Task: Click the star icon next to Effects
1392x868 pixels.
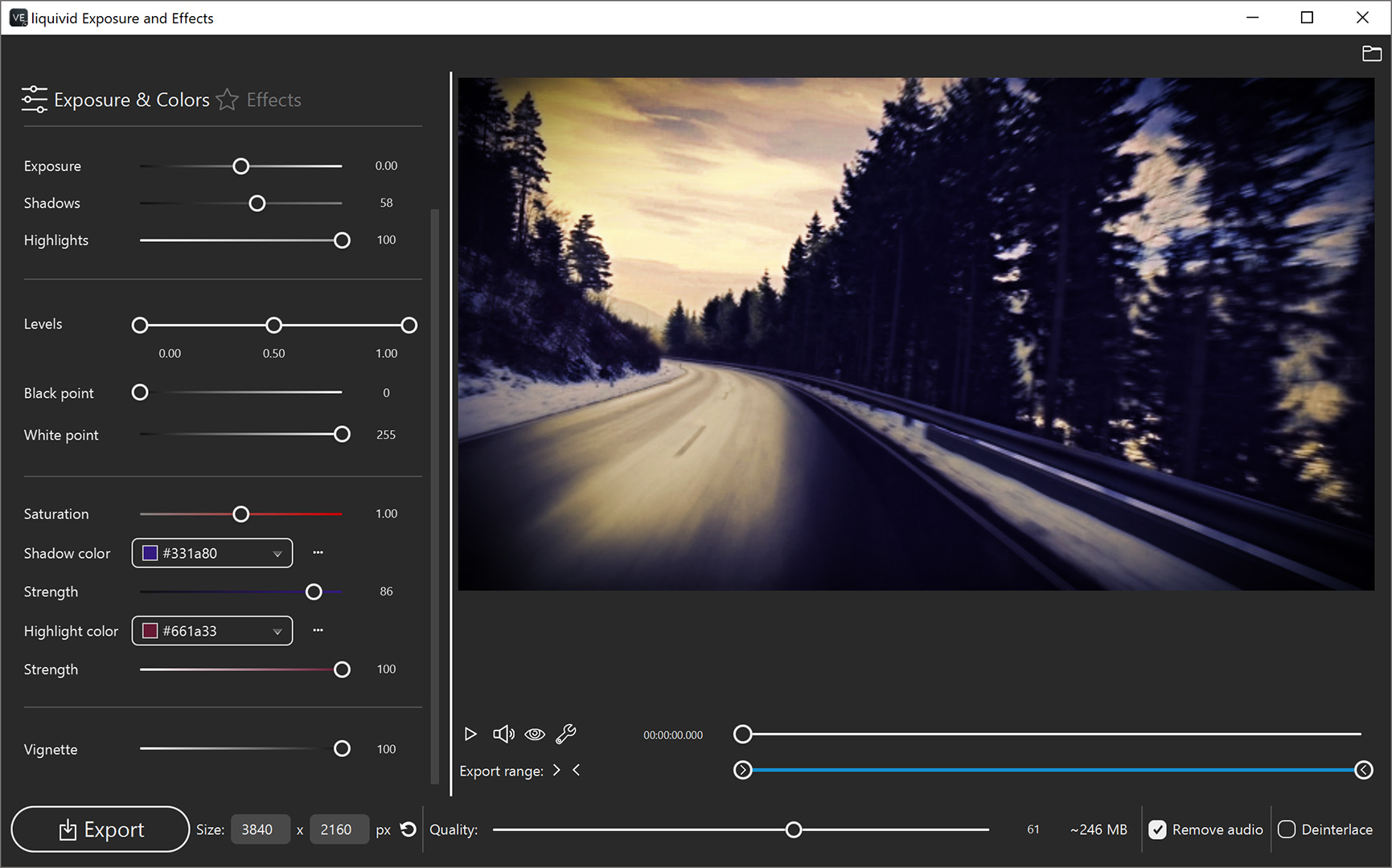Action: [x=227, y=99]
